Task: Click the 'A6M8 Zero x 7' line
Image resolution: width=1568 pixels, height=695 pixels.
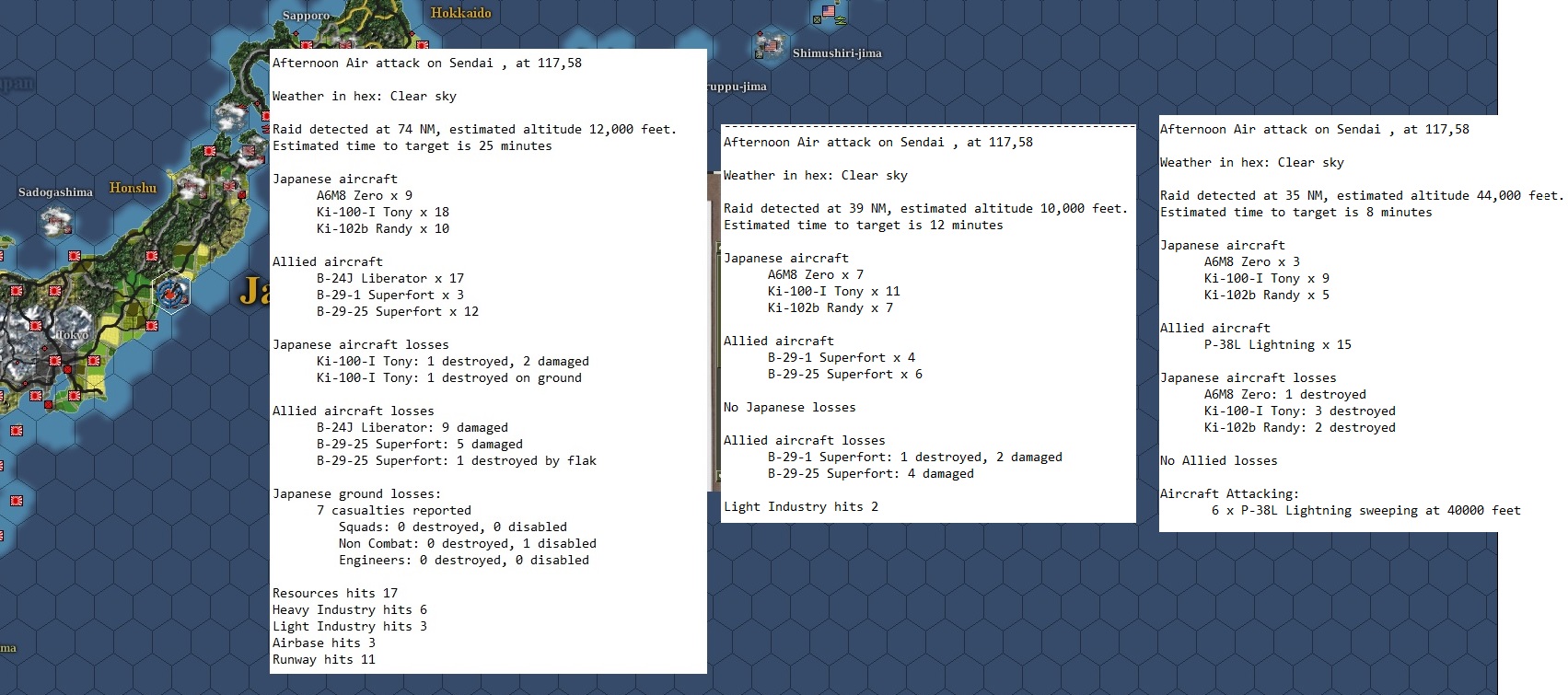Action: 816,275
